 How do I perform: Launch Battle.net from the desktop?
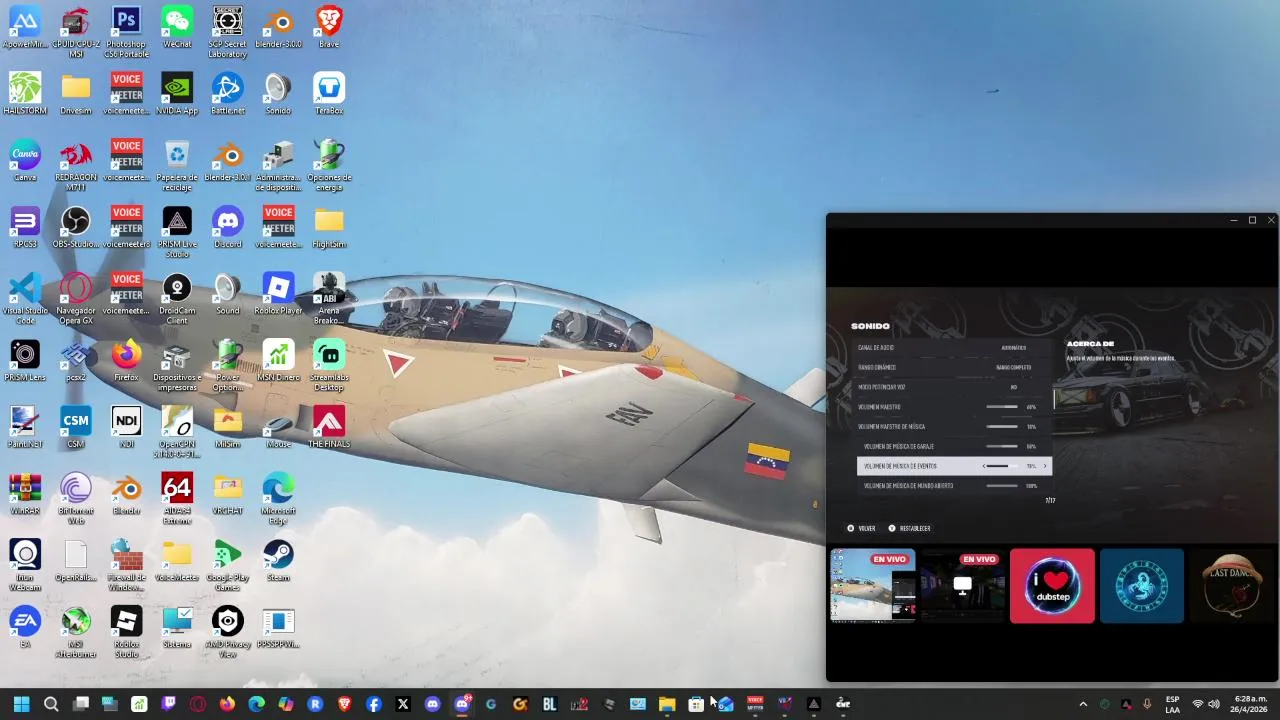(x=228, y=94)
